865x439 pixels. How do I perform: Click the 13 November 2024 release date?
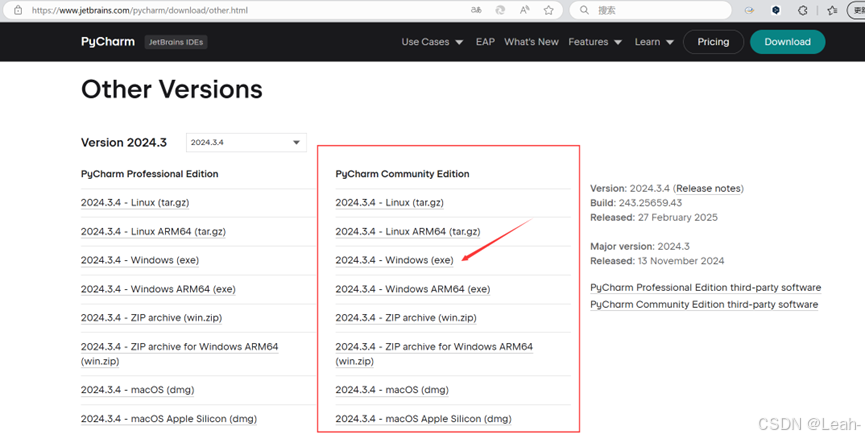(681, 261)
